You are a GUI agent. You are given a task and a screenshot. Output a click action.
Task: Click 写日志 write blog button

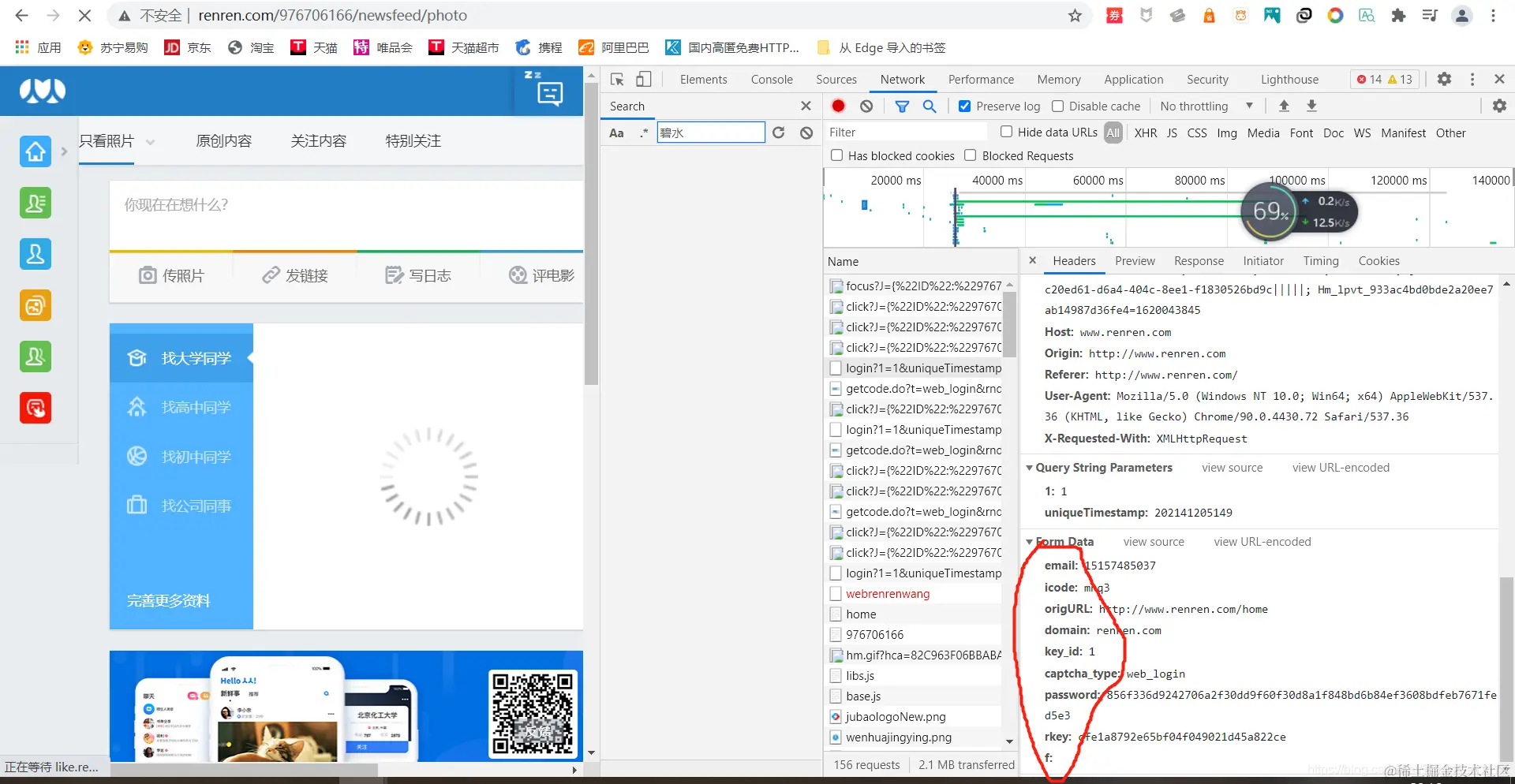click(418, 275)
